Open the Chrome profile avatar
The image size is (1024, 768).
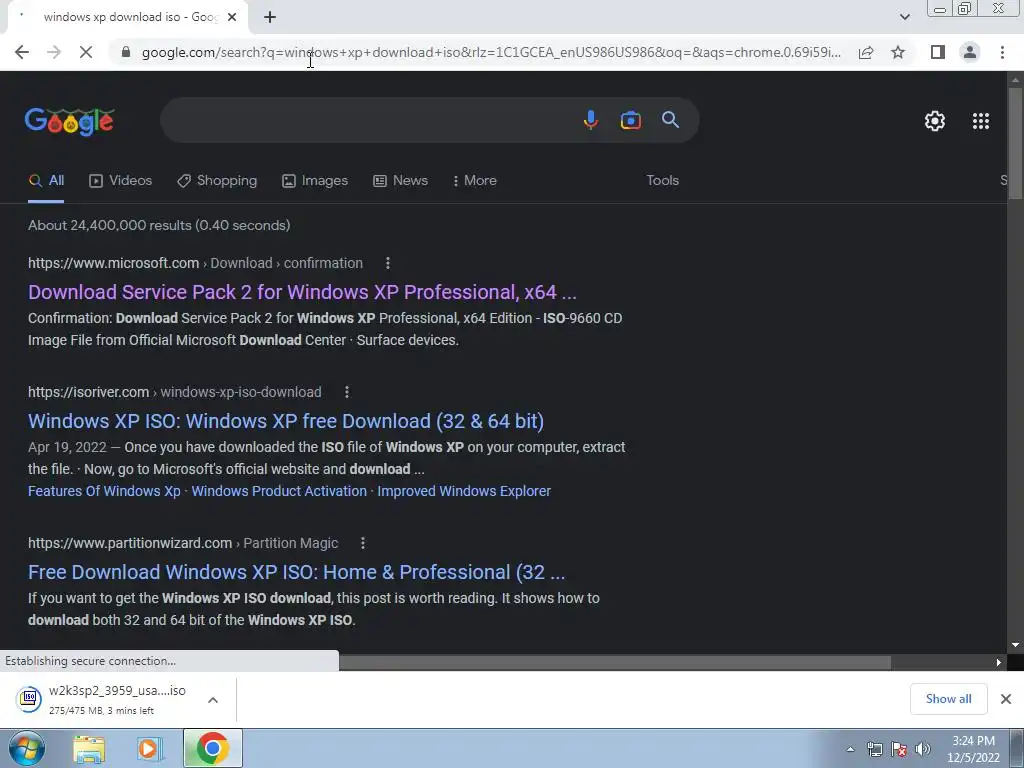[970, 52]
